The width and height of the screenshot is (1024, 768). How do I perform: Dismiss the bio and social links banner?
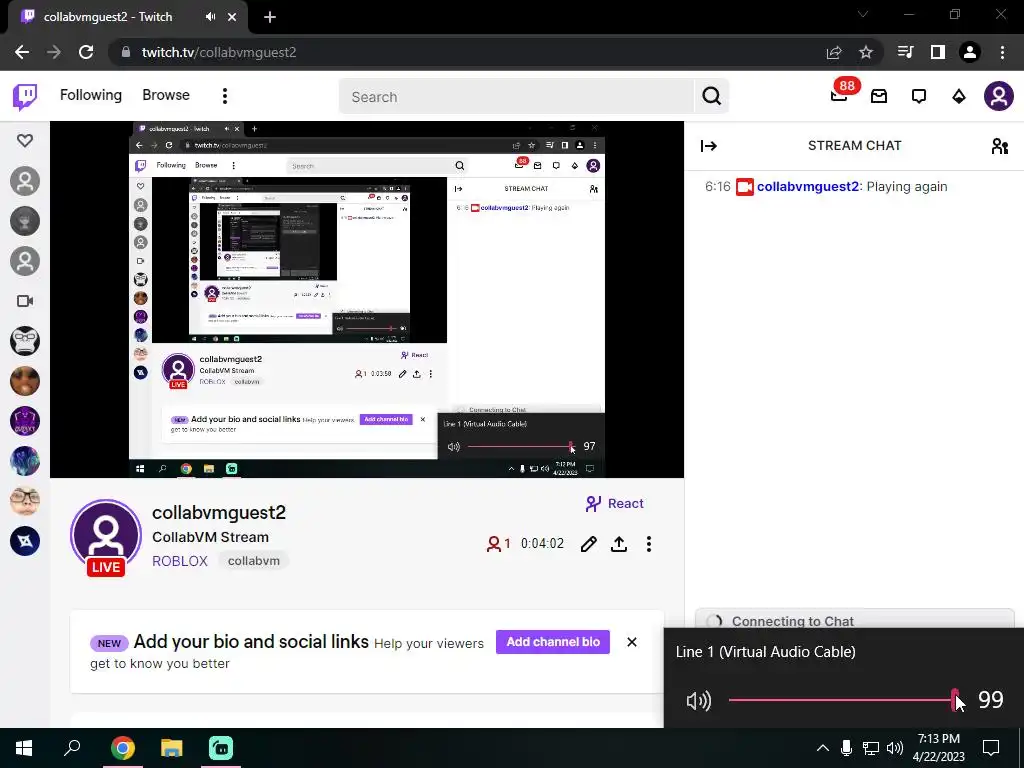[632, 642]
